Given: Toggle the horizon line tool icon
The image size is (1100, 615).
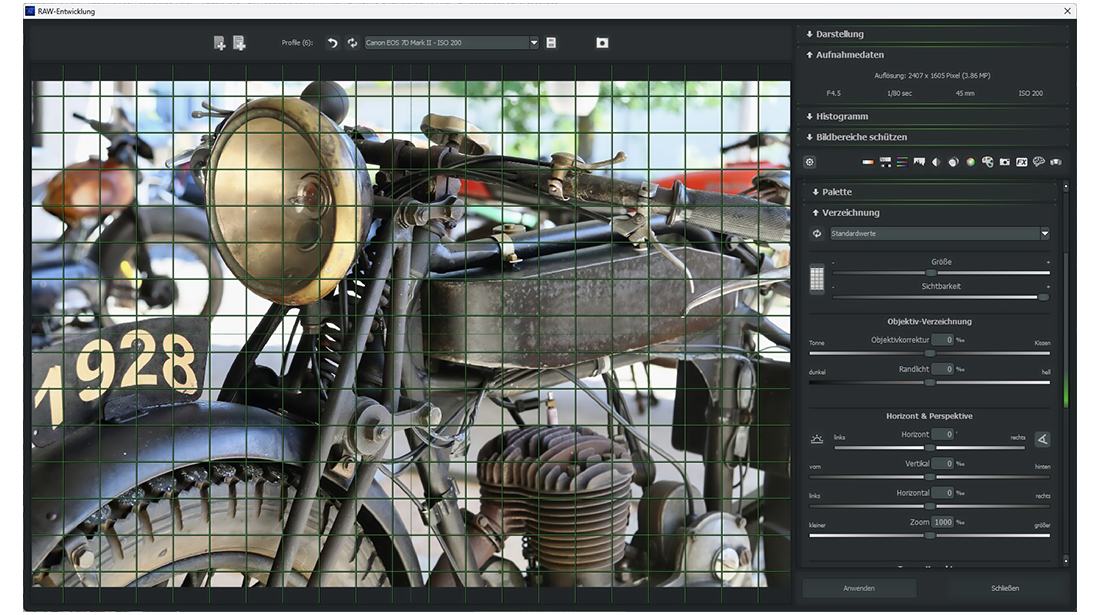Looking at the screenshot, I should click(817, 439).
